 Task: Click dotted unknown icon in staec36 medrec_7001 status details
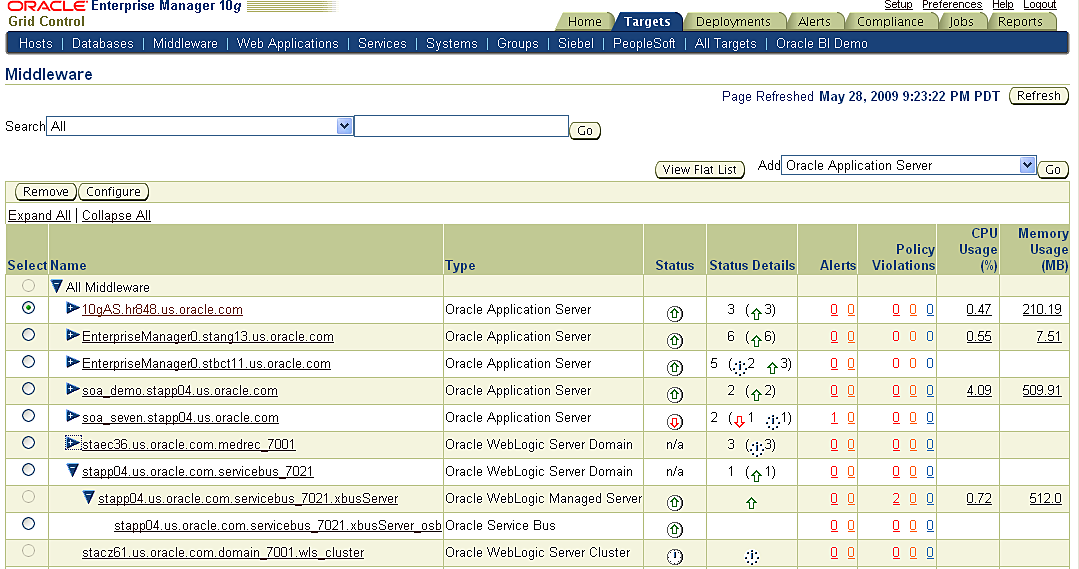[x=756, y=449]
